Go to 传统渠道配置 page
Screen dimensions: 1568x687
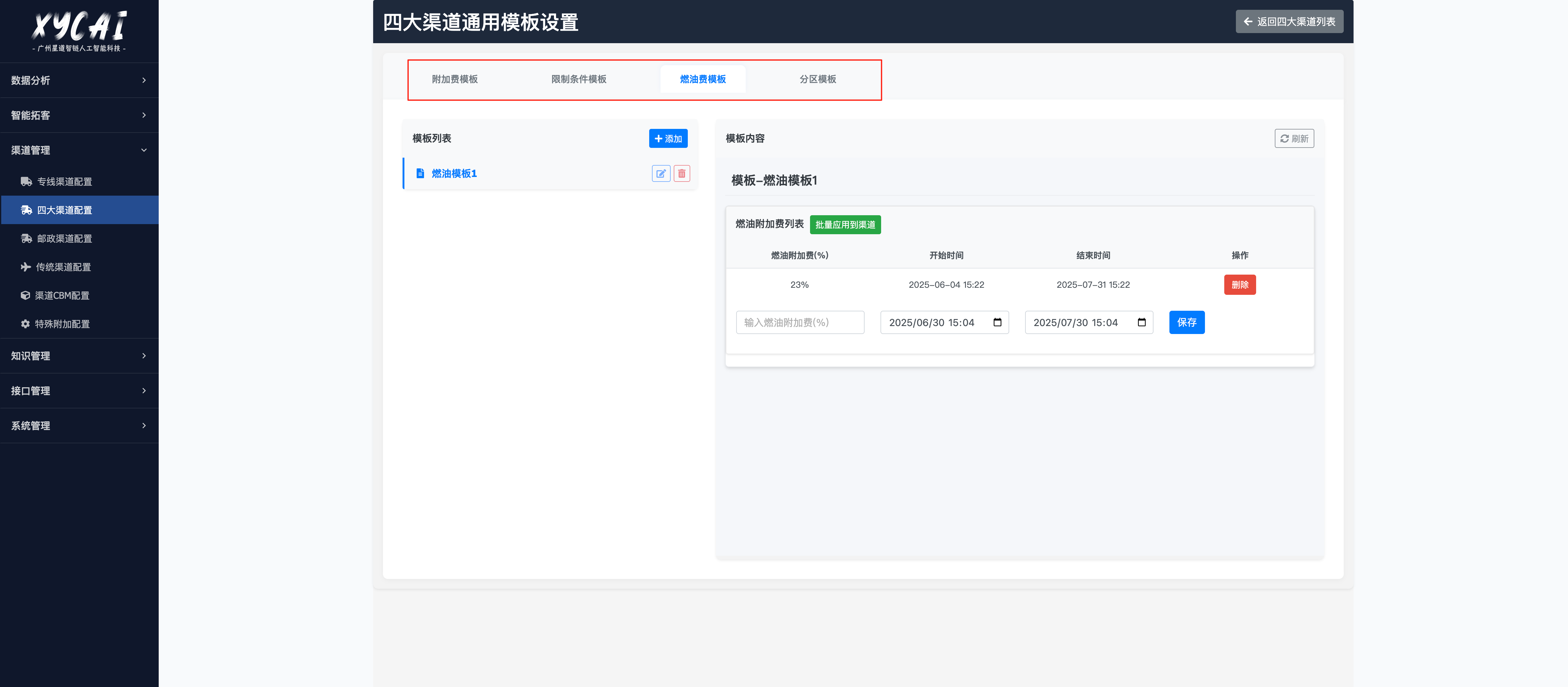coord(79,267)
